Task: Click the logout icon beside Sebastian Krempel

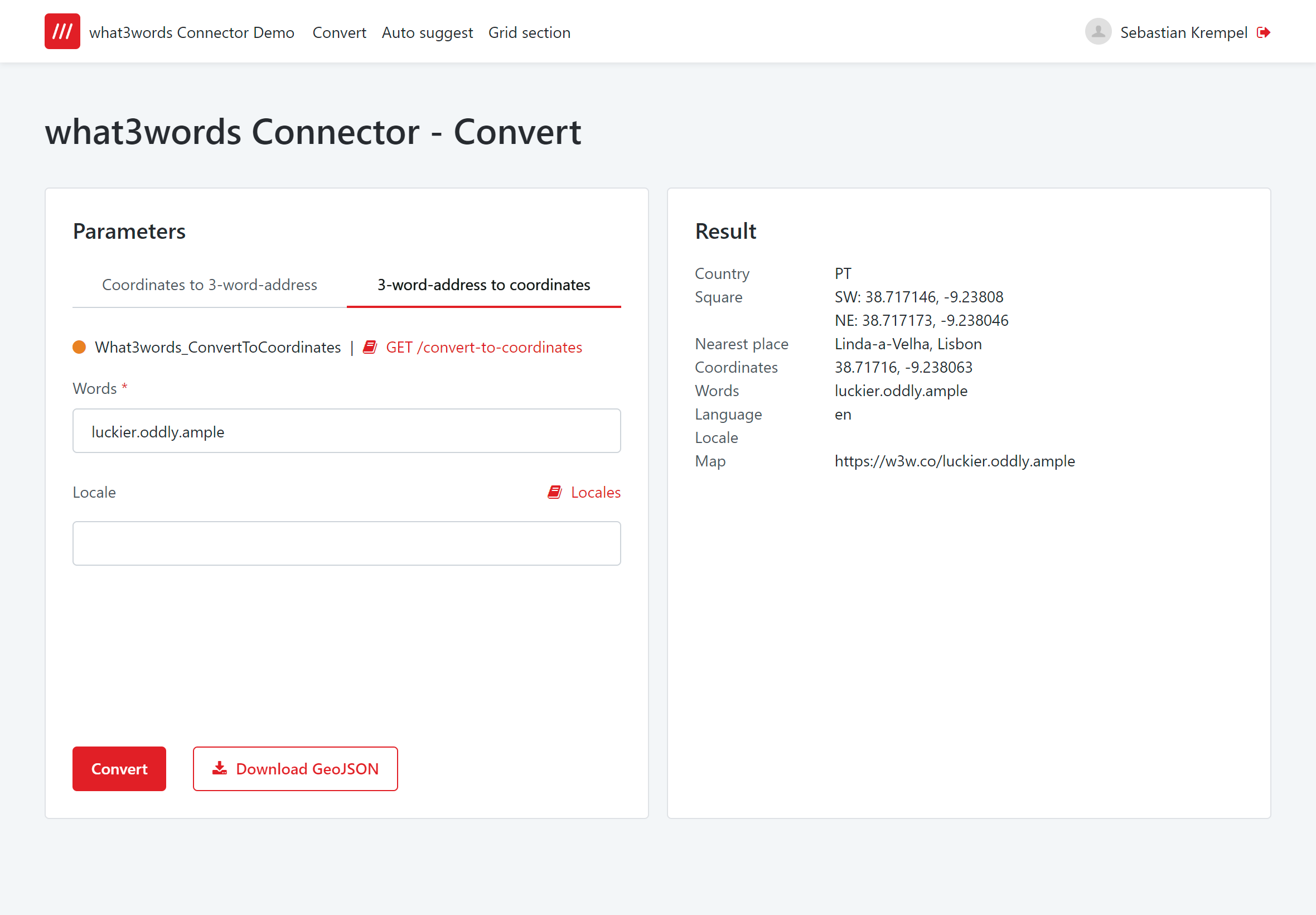Action: click(x=1263, y=33)
